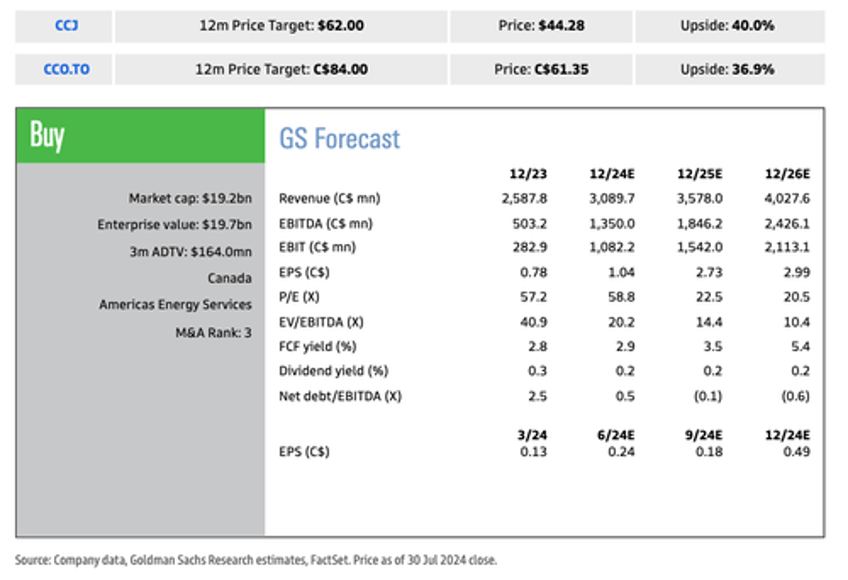Click the 12/23 EPS value 0.78
Screen dimensions: 848x580
534,272
